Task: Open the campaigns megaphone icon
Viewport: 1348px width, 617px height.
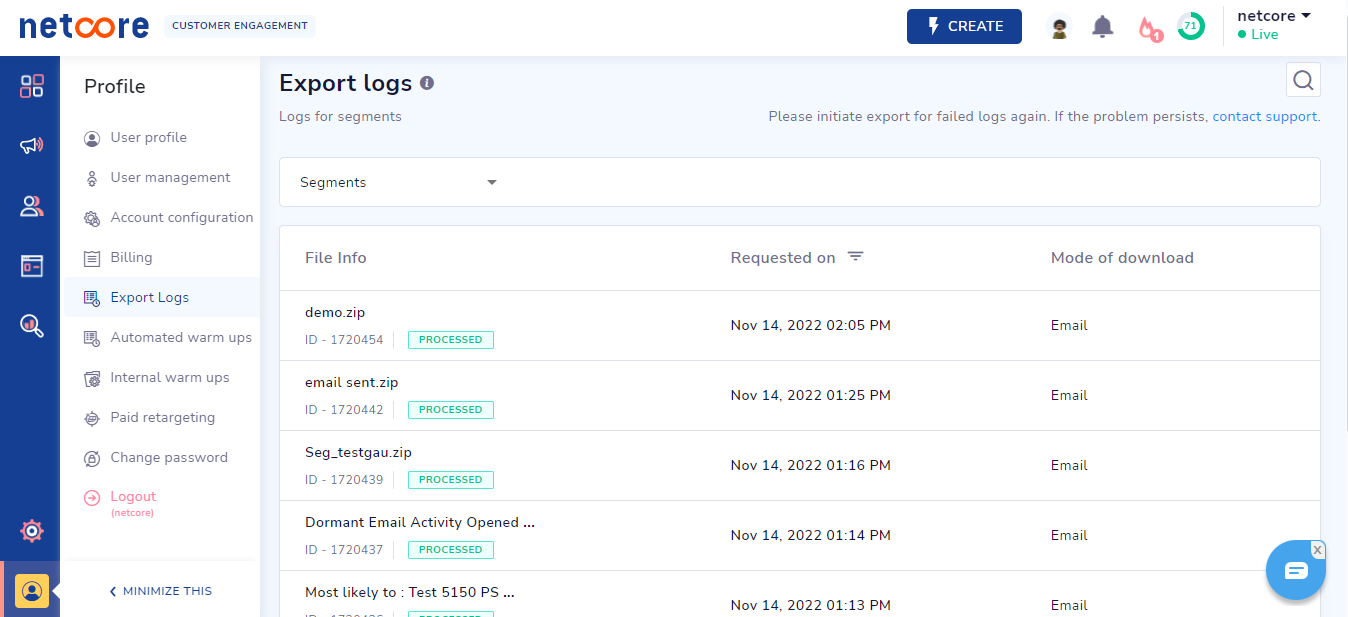Action: (32, 146)
